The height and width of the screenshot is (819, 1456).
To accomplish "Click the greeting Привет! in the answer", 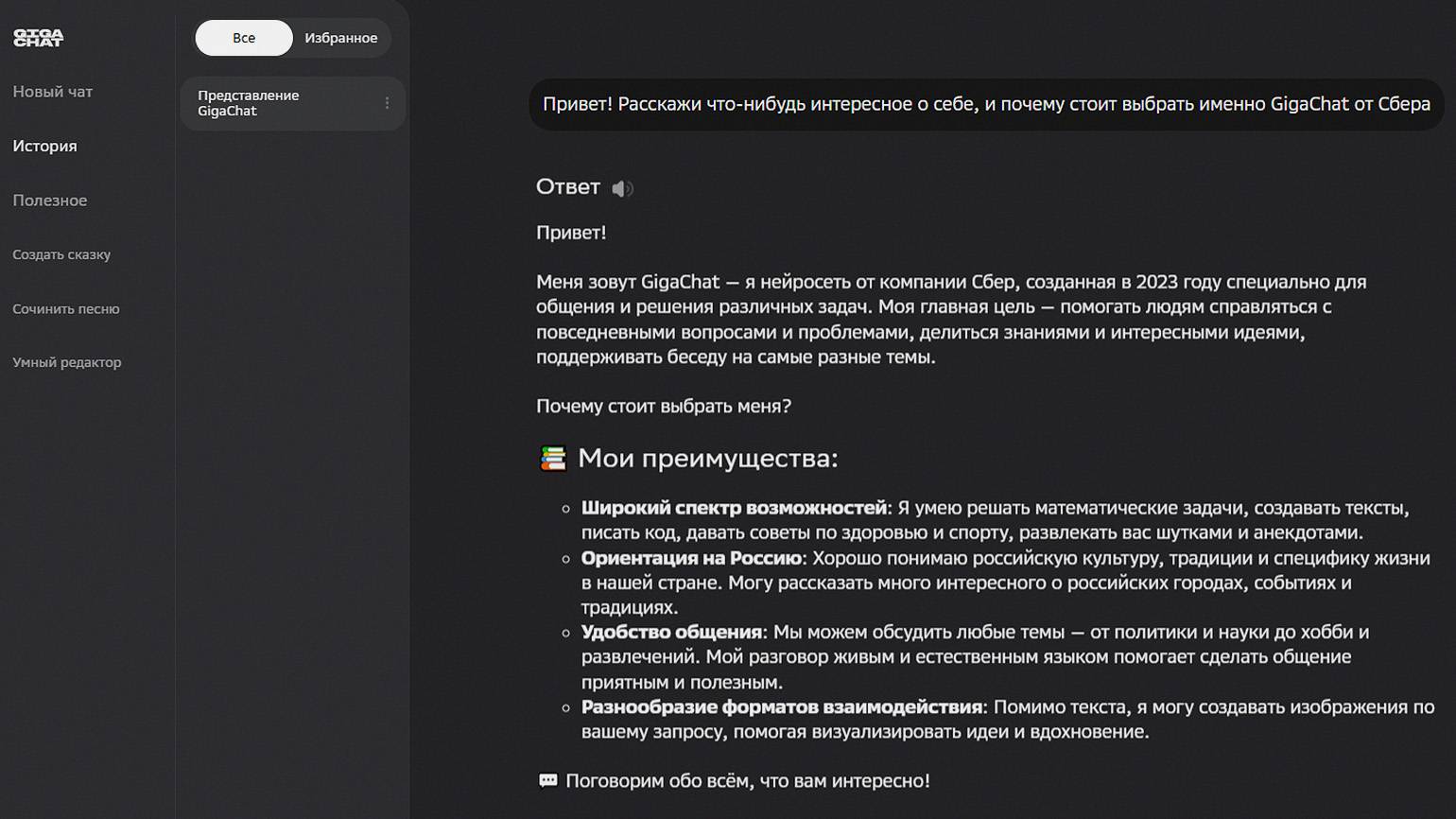I will pos(571,233).
